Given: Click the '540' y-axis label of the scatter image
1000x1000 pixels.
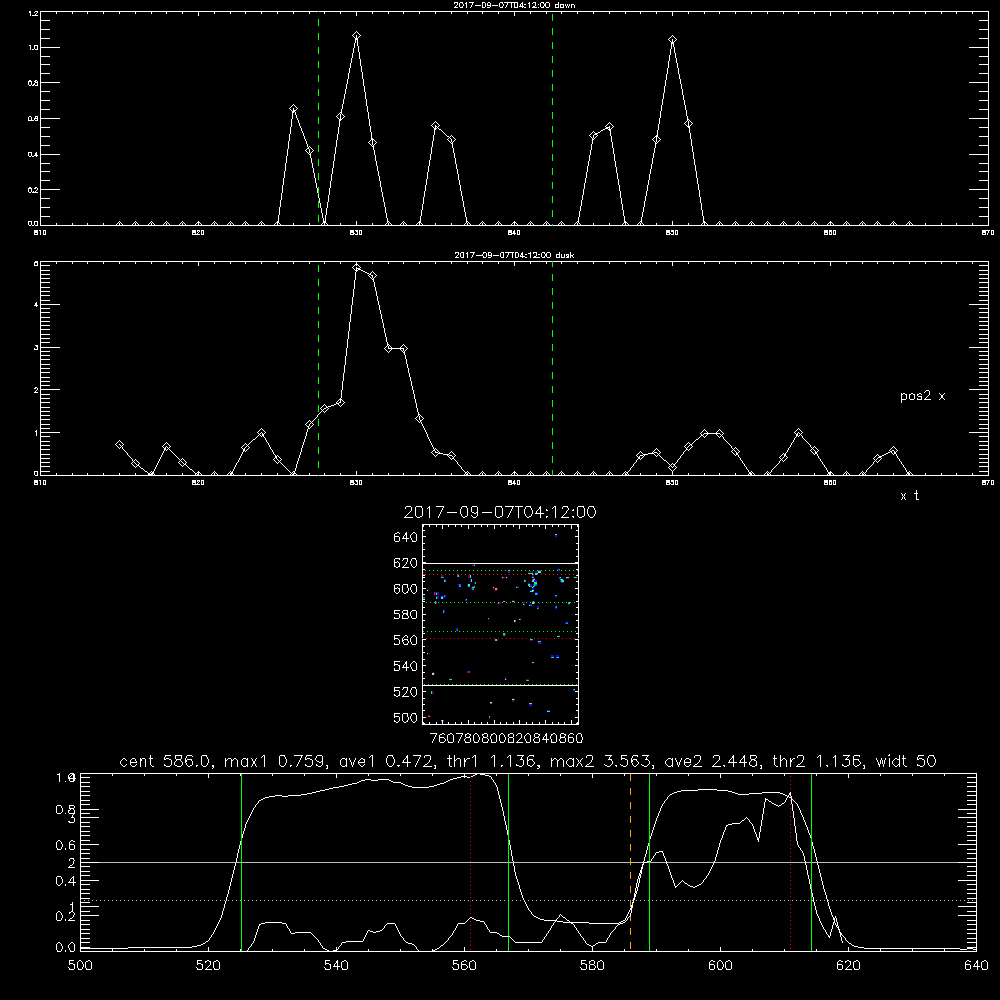Looking at the screenshot, I should coord(406,666).
